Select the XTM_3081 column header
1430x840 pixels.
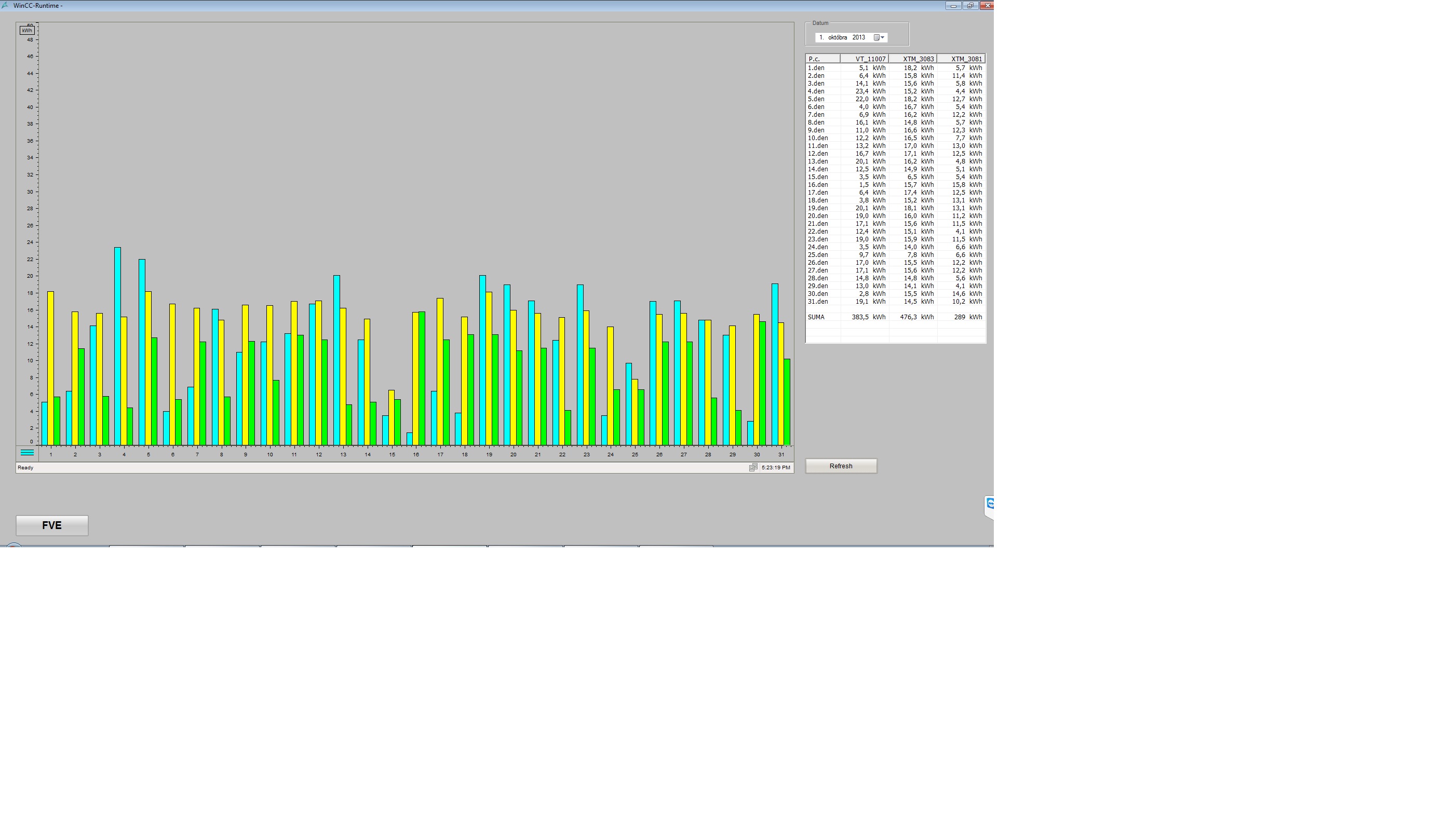(961, 59)
